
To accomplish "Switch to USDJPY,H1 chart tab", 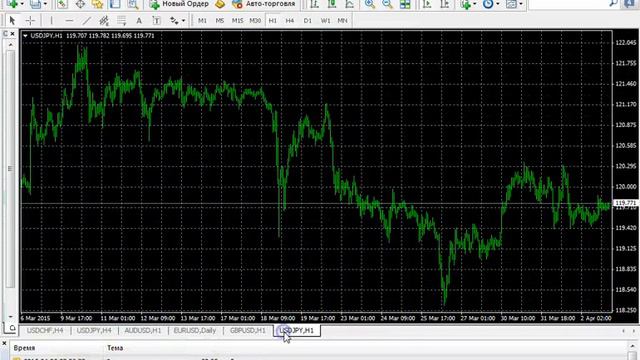I will (x=297, y=330).
